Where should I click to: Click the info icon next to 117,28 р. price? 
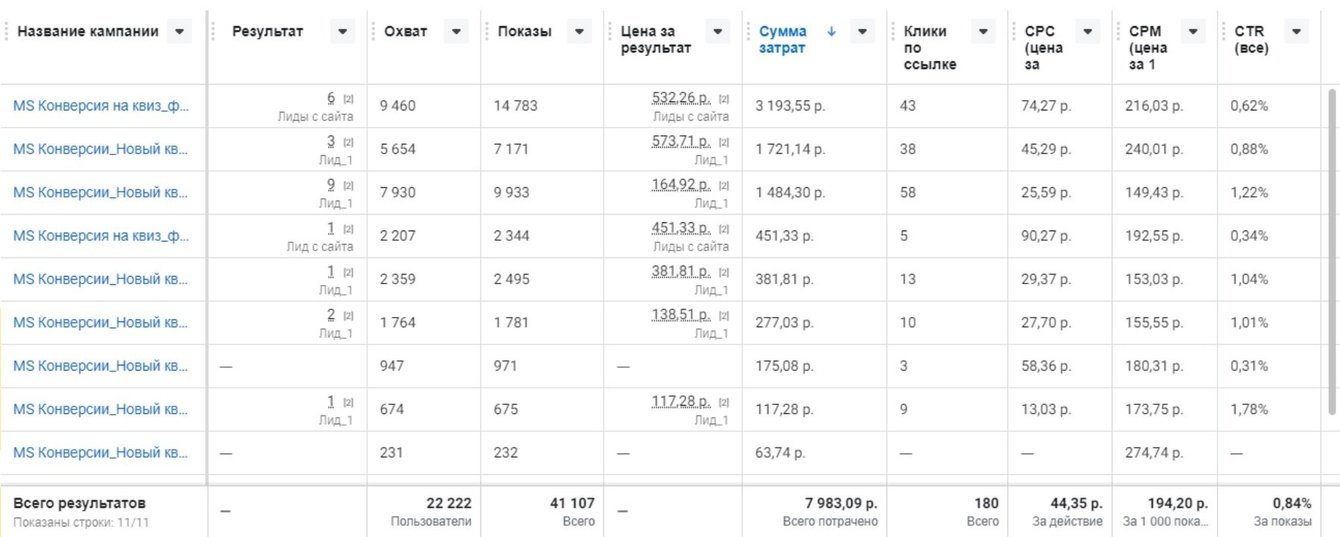pyautogui.click(x=723, y=403)
